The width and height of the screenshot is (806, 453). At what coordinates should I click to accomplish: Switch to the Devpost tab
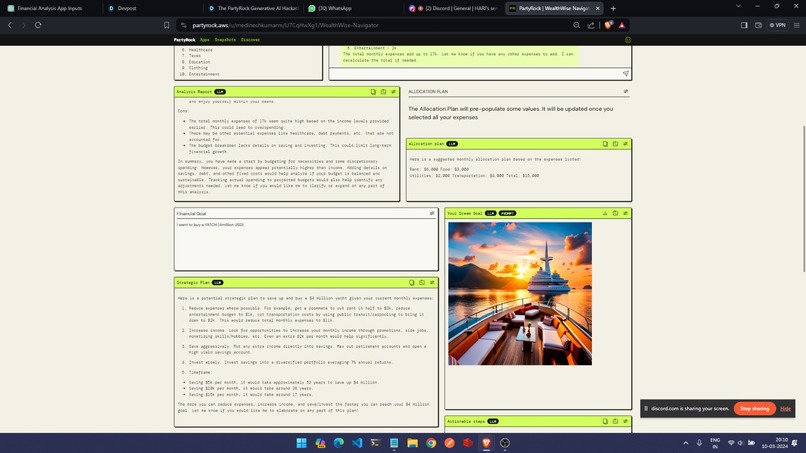126,8
